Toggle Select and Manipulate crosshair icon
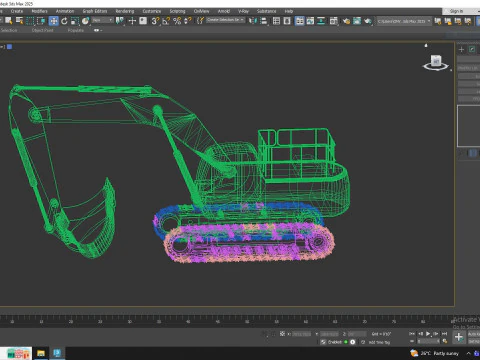480x360 pixels. 132,21
